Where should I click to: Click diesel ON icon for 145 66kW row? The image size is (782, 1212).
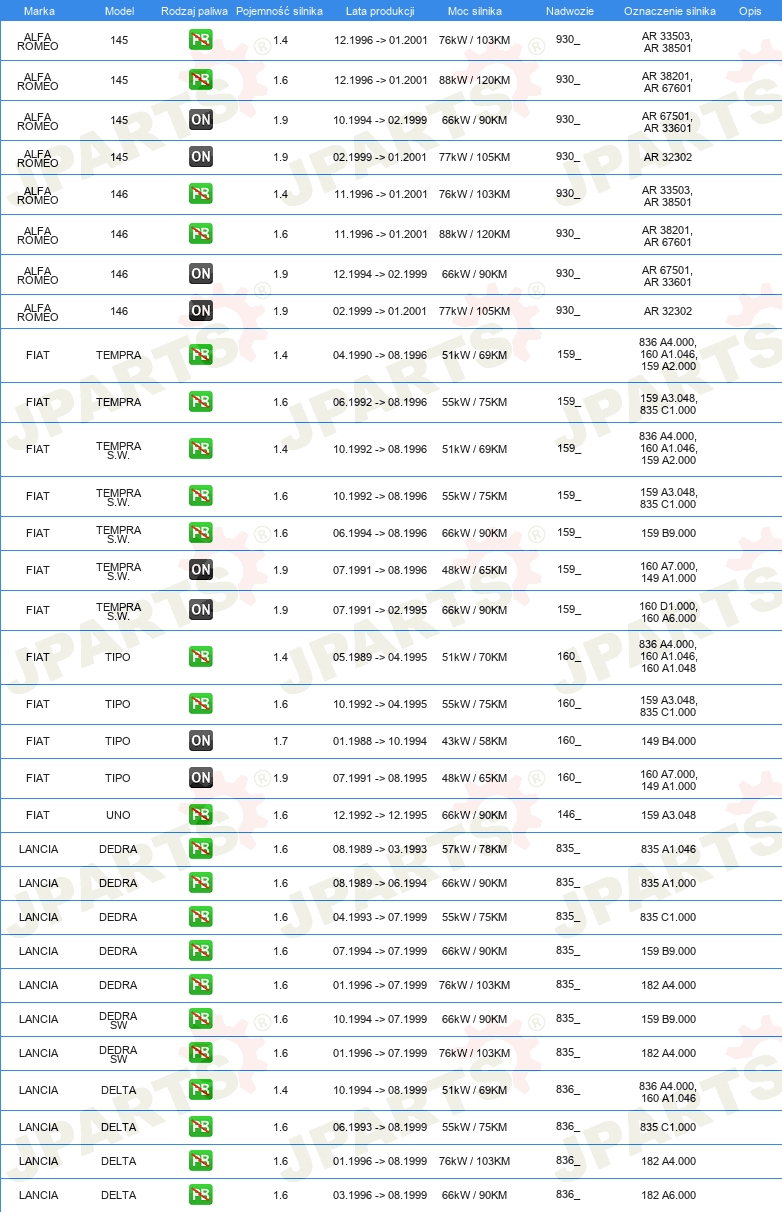(201, 120)
